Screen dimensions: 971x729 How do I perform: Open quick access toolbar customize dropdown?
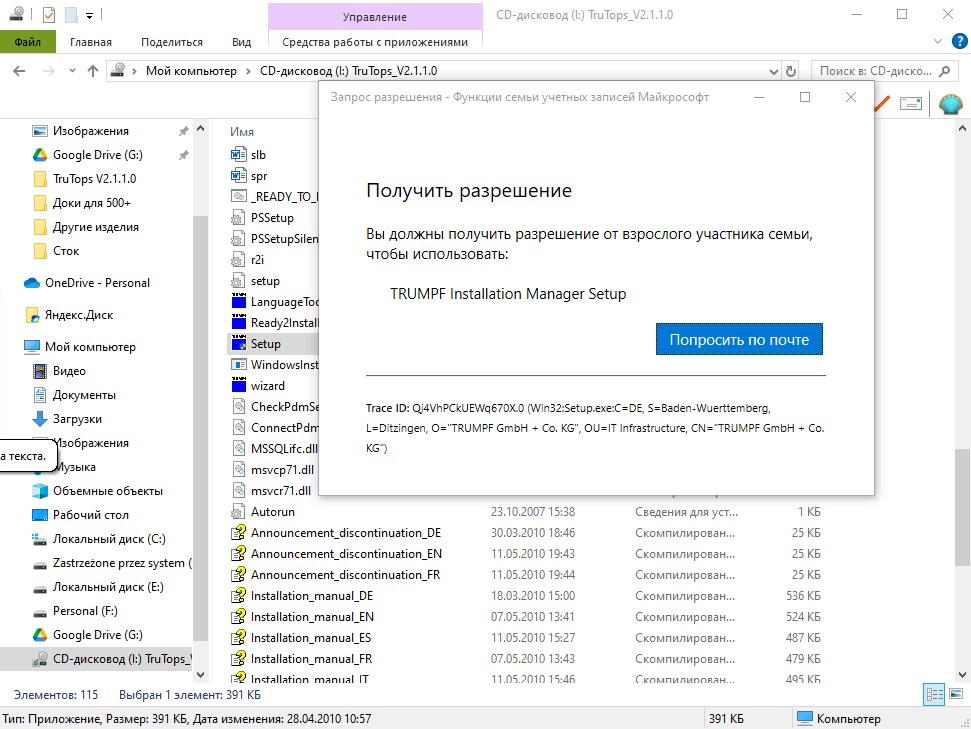pyautogui.click(x=89, y=15)
